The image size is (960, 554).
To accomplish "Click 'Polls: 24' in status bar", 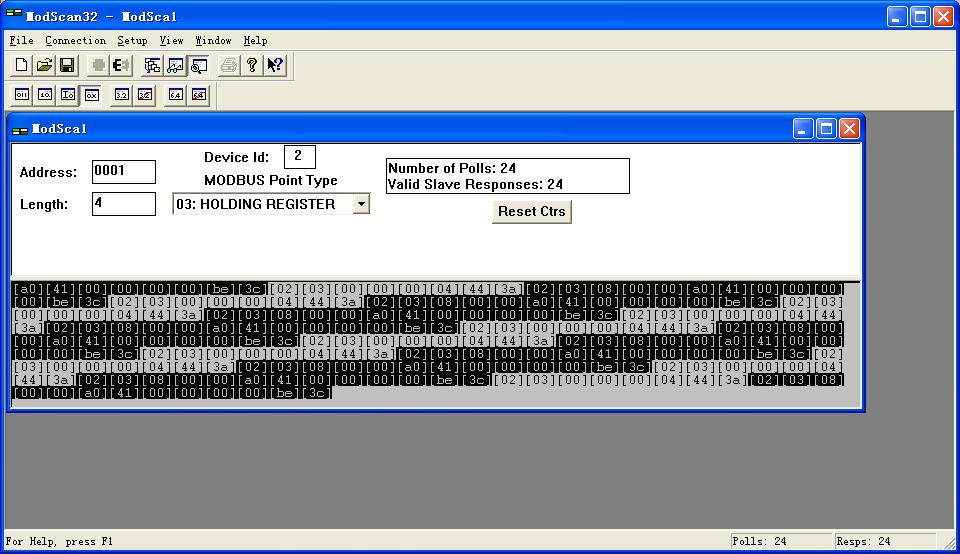I will coord(759,541).
